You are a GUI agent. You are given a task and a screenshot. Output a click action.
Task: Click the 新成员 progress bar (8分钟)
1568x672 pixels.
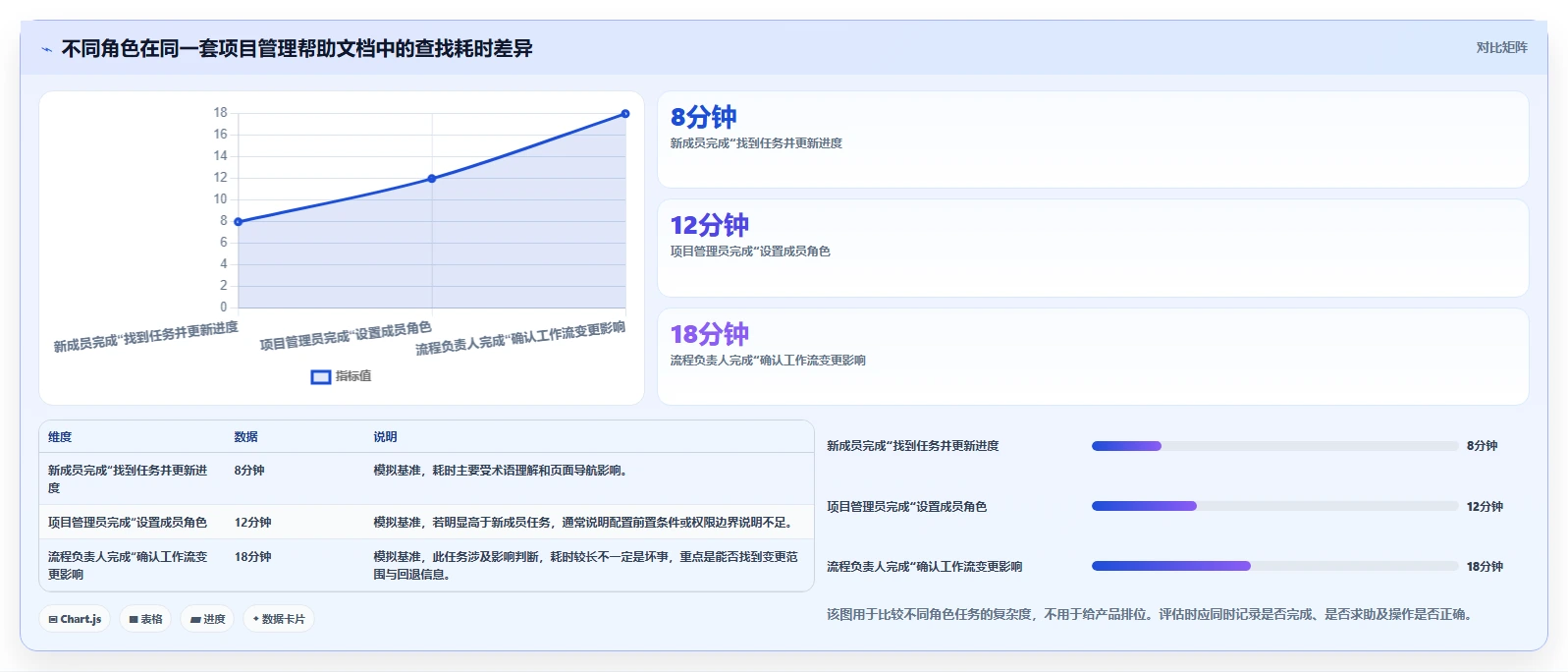1274,446
